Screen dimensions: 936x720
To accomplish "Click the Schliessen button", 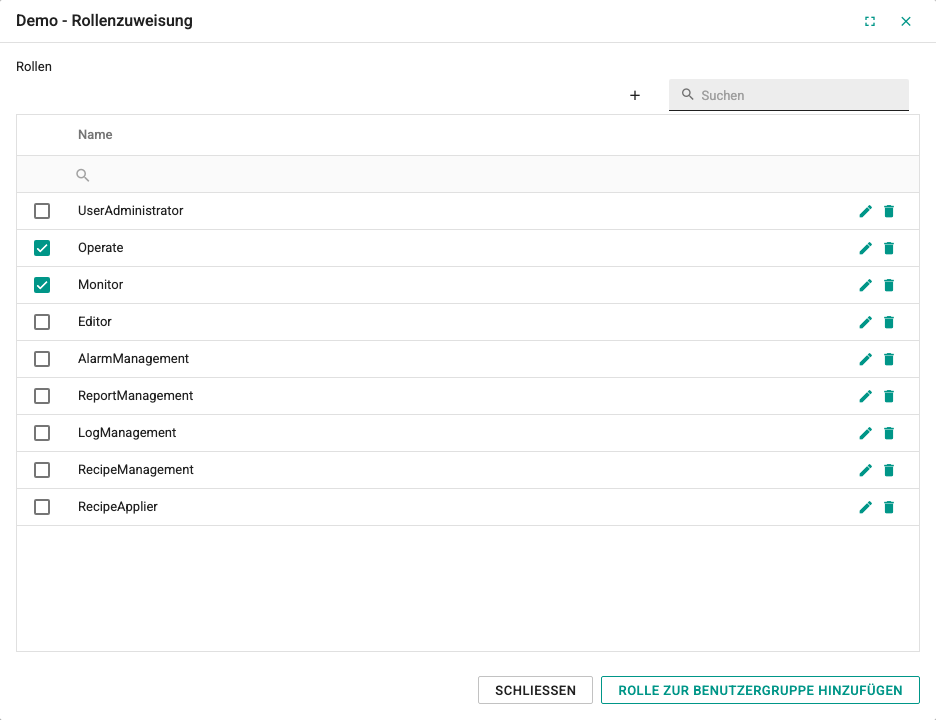I will 535,690.
